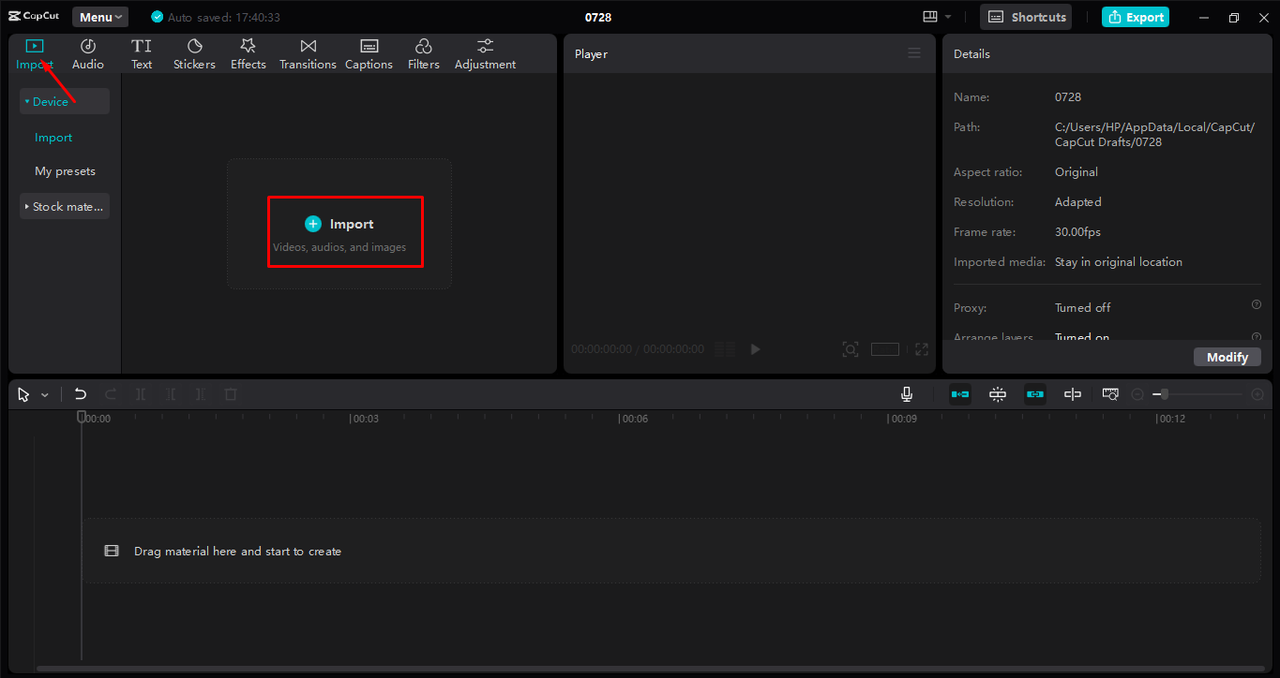The width and height of the screenshot is (1280, 678).
Task: Redo the last action
Action: (111, 395)
